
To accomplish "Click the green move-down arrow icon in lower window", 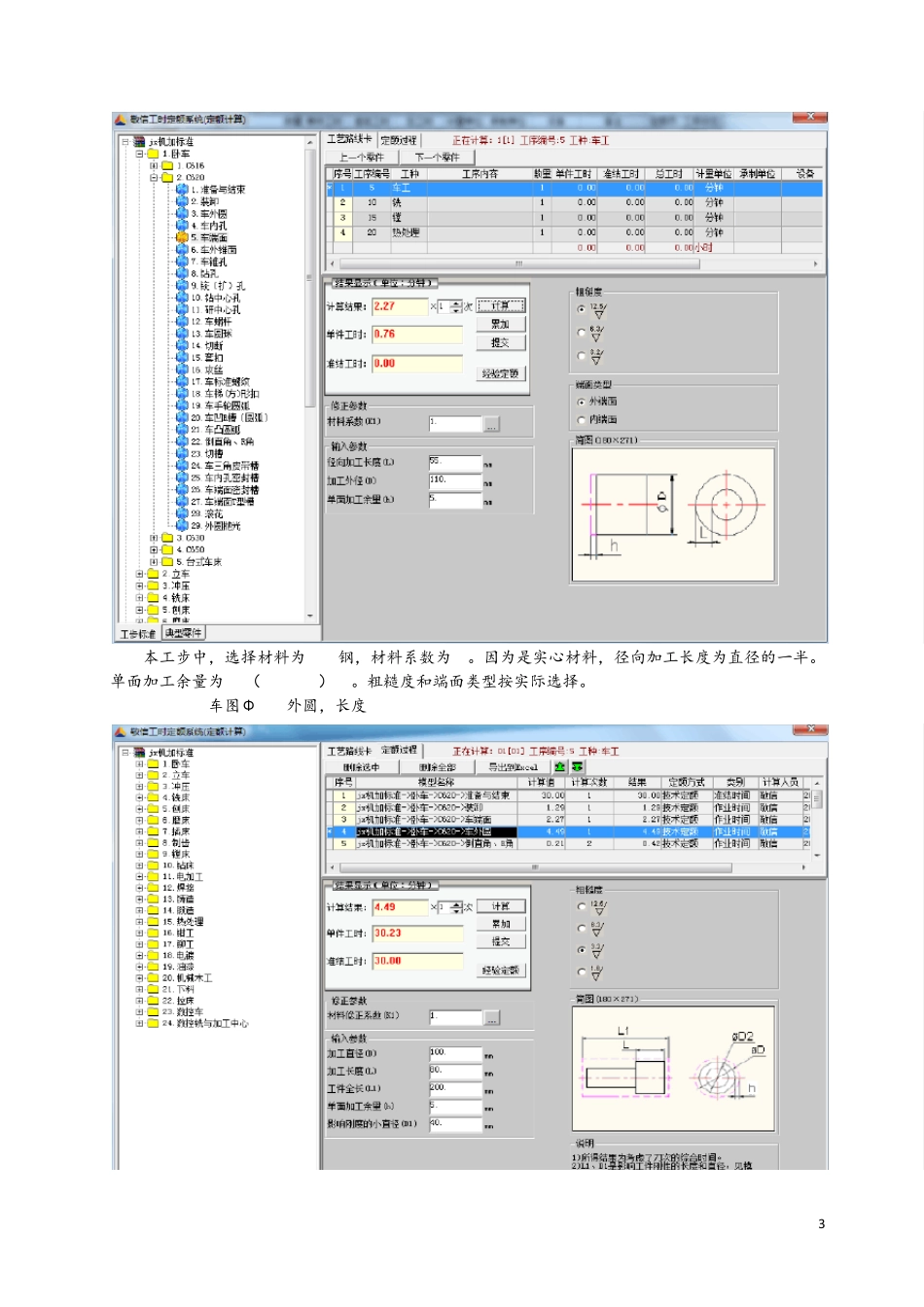I will coord(578,767).
